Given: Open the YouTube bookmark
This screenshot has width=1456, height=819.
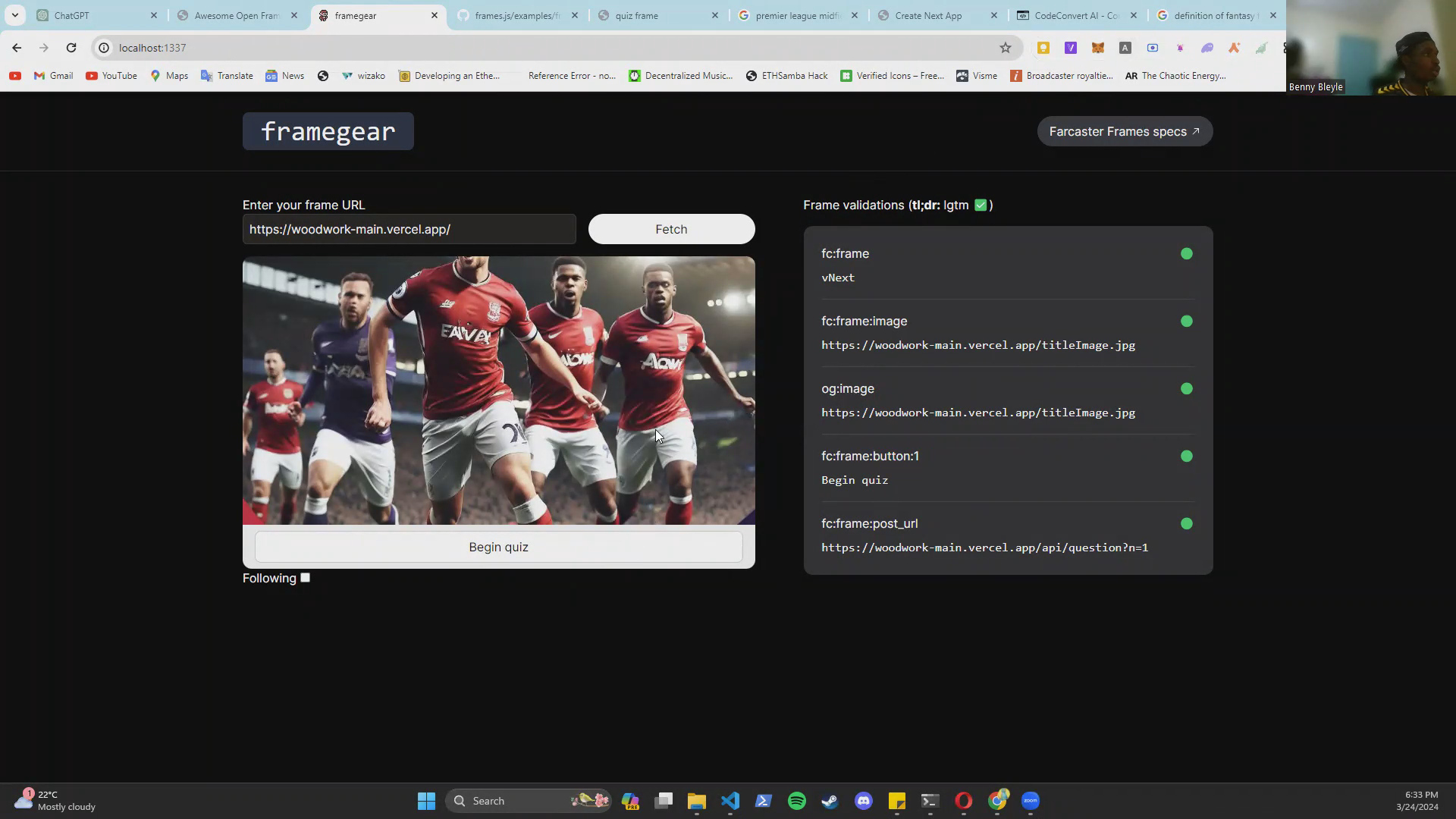Looking at the screenshot, I should click(111, 76).
